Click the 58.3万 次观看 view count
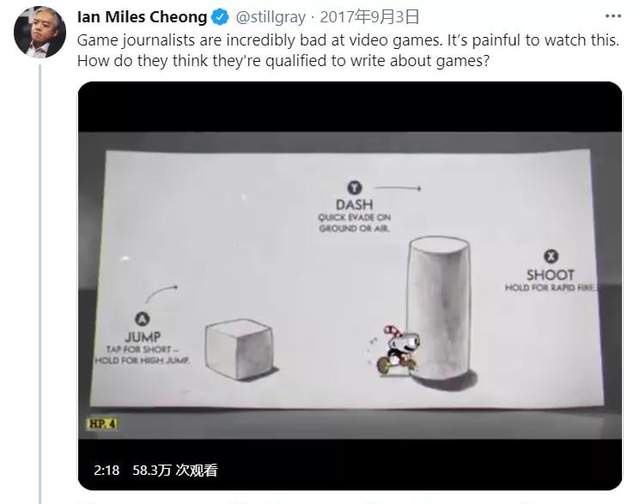640x504 pixels. point(175,471)
